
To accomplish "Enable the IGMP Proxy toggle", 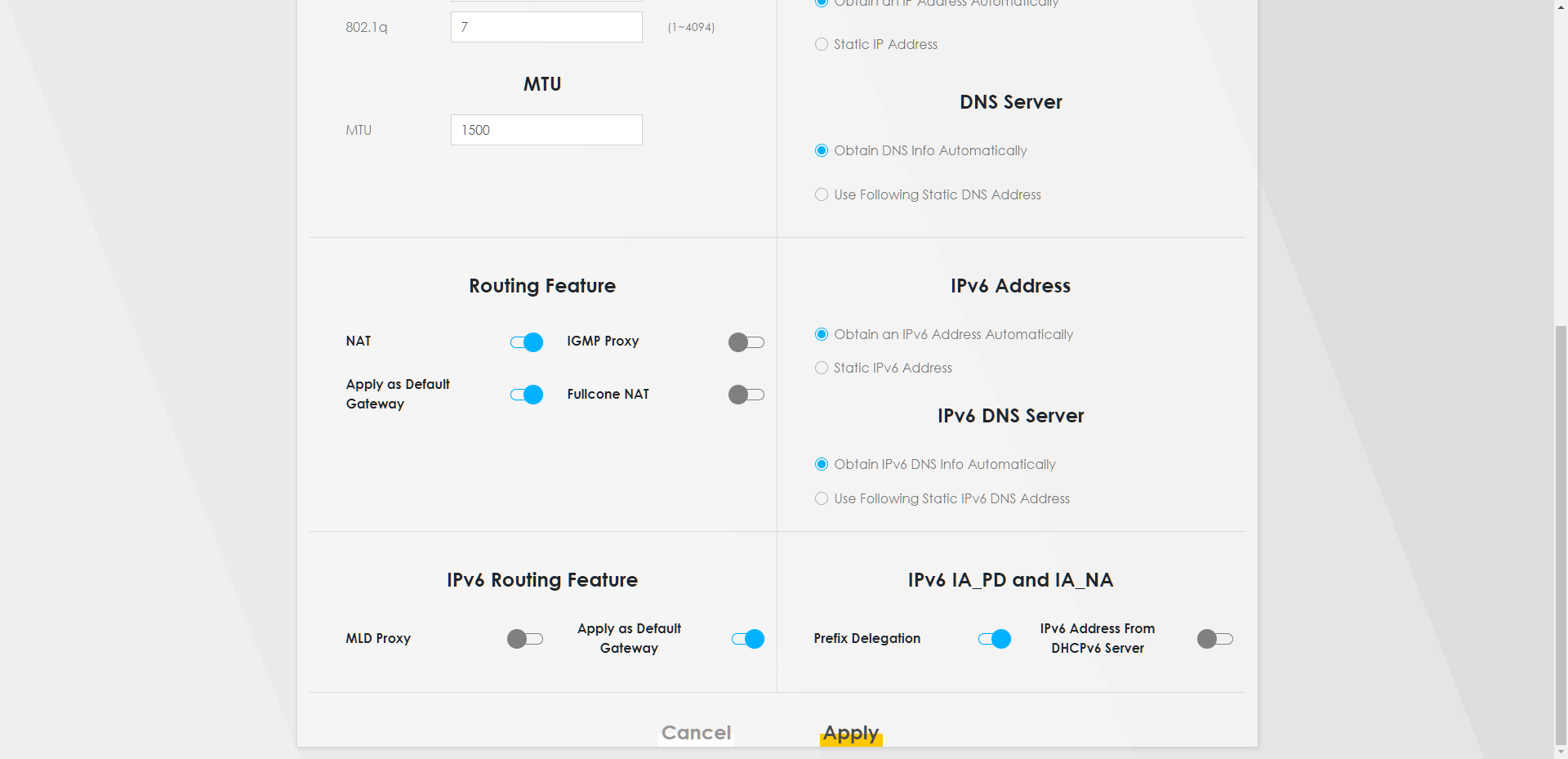I will [746, 342].
